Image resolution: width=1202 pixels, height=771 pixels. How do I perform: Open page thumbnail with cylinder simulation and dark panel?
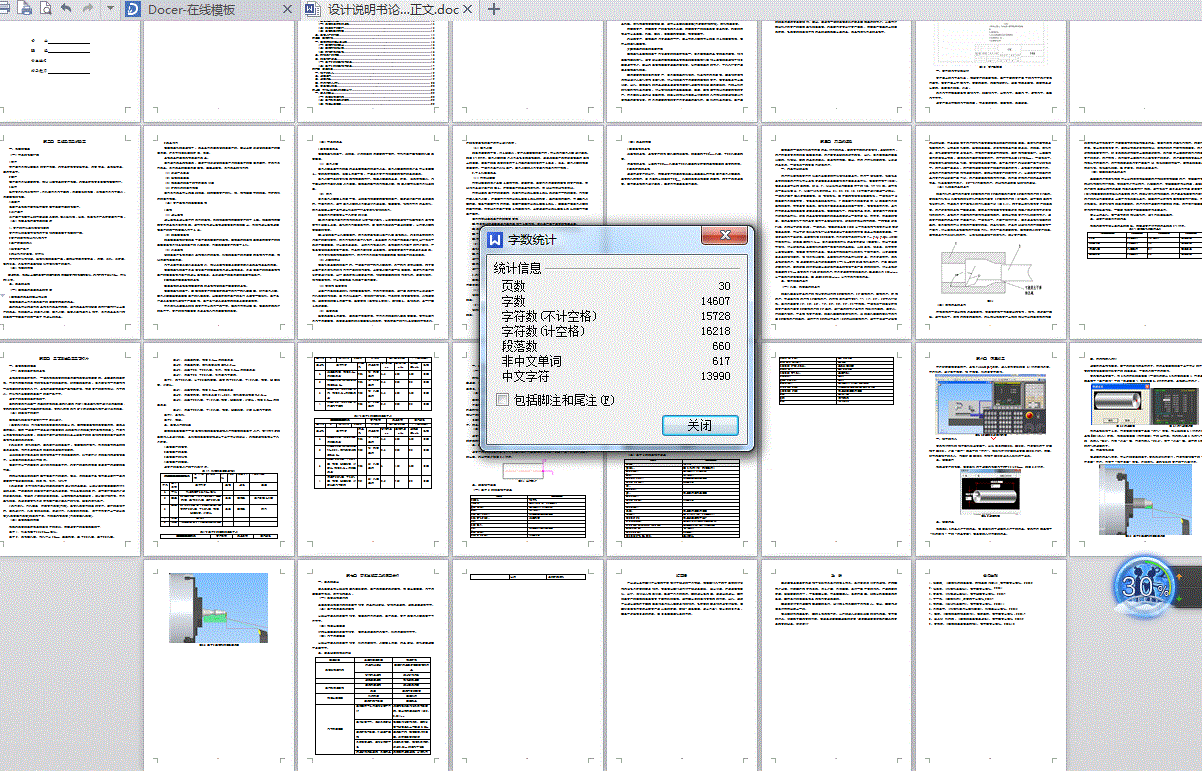[x=1138, y=449]
